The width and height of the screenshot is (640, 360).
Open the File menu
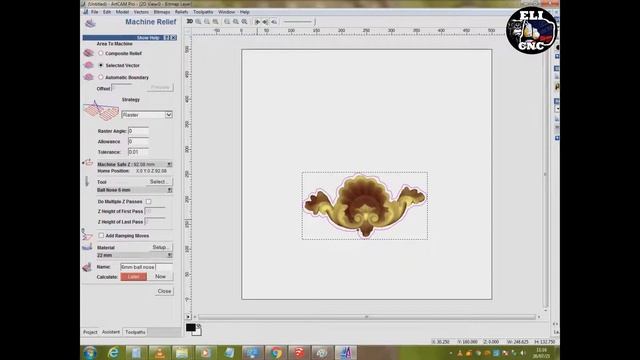click(x=95, y=12)
